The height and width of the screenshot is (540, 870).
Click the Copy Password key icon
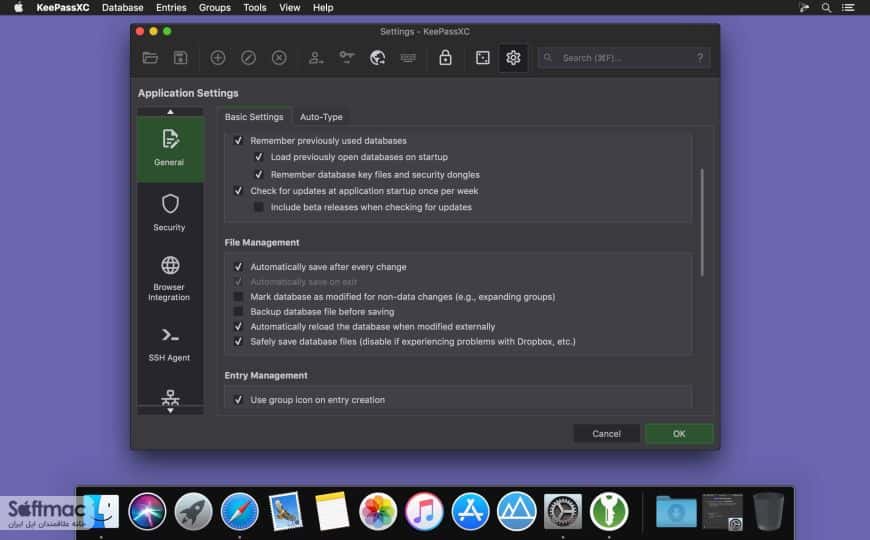(347, 57)
